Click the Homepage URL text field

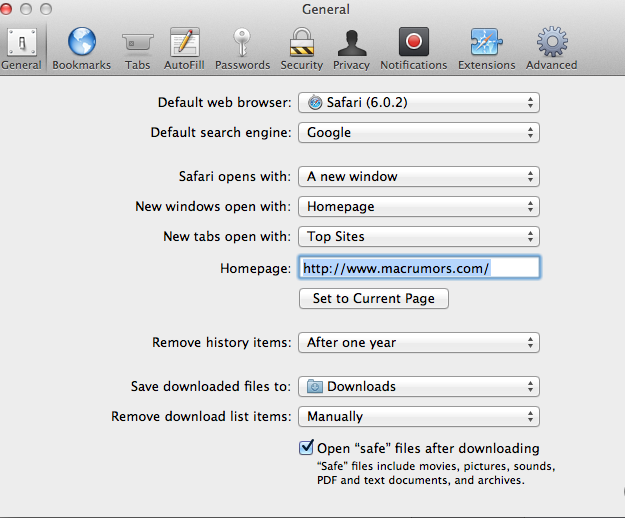419,268
